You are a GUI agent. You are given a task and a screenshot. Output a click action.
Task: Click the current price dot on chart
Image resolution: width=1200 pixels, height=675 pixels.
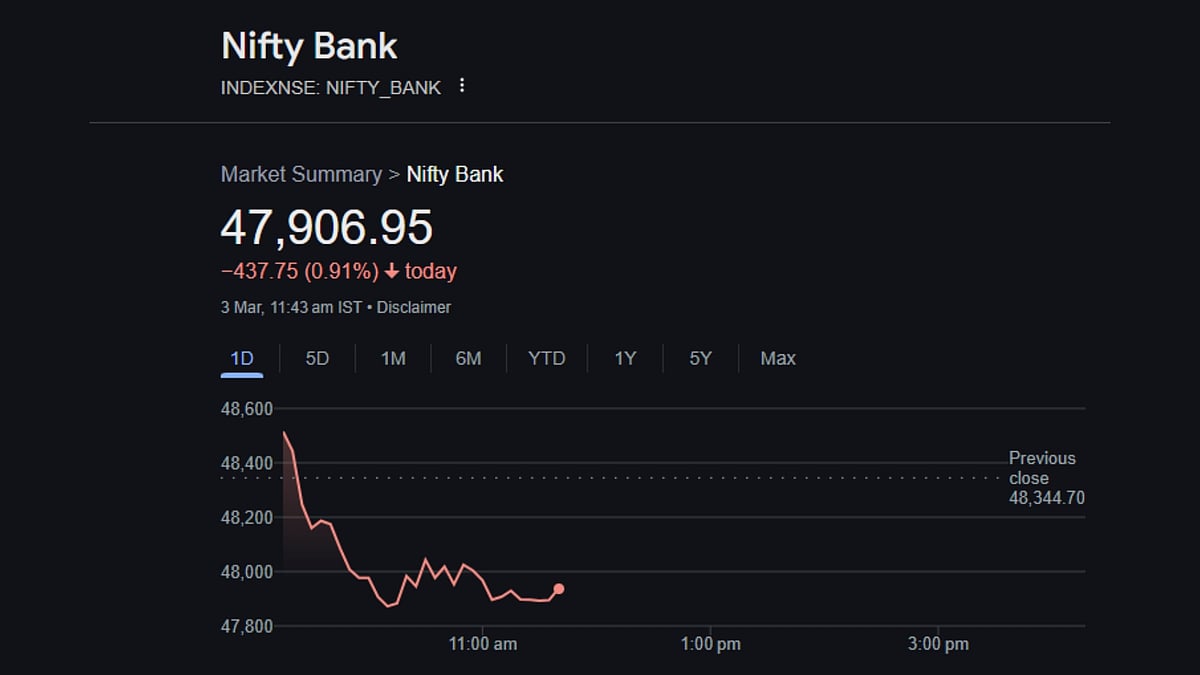coord(559,589)
